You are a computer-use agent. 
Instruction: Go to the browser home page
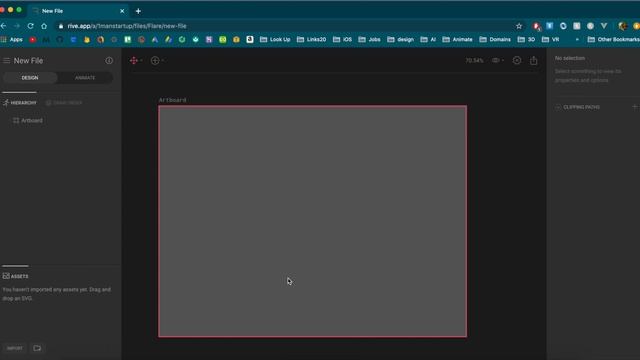tap(44, 26)
